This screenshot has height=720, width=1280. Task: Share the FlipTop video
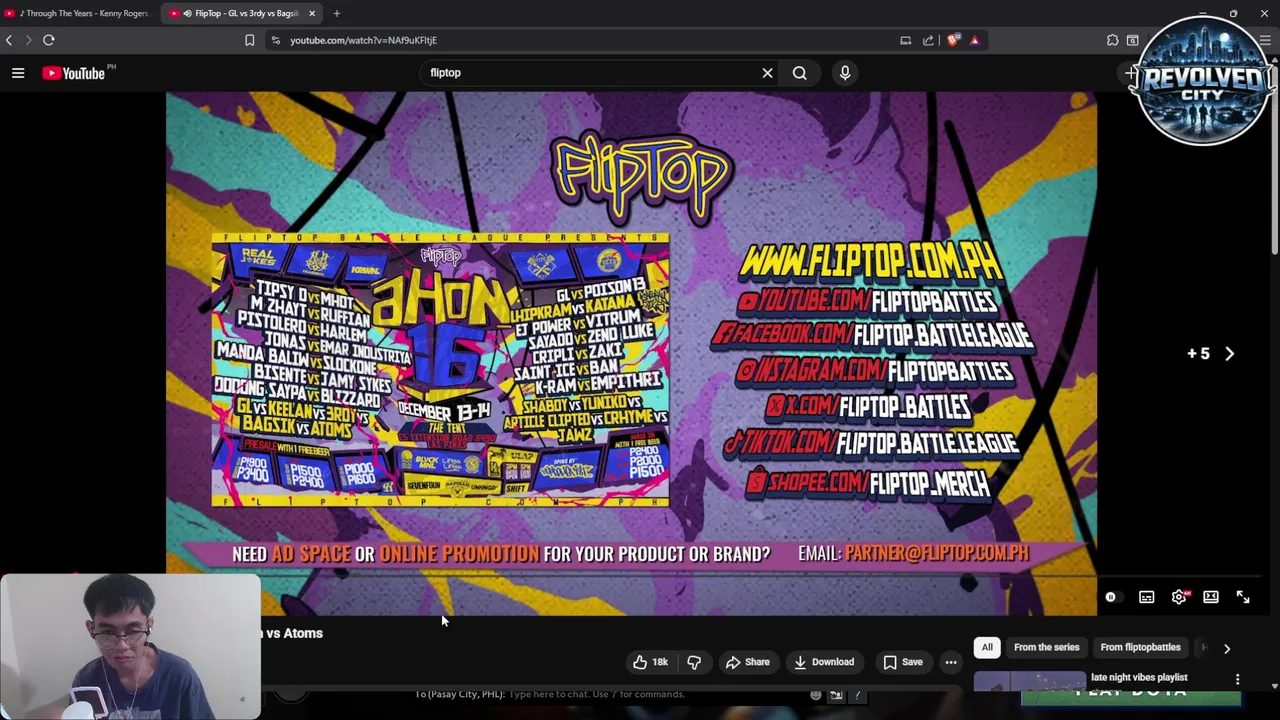coord(747,662)
